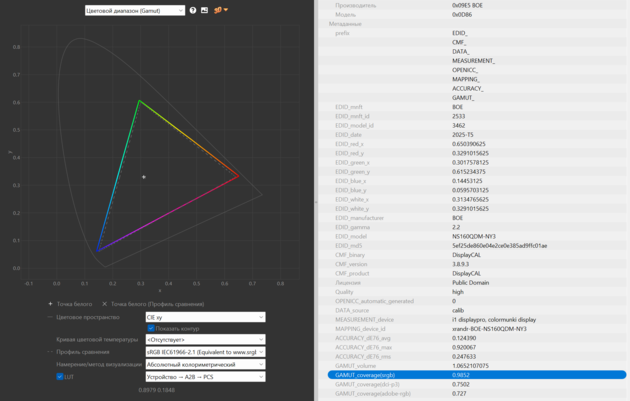
Task: Click the blue vertex of gamut triangle
Action: pos(97,251)
